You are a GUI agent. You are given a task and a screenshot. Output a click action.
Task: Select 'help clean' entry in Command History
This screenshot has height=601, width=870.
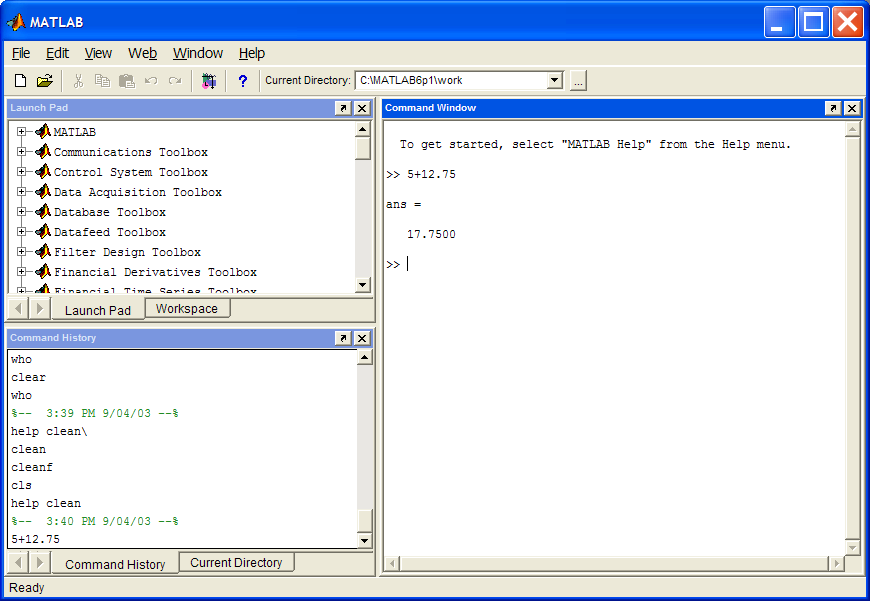46,503
